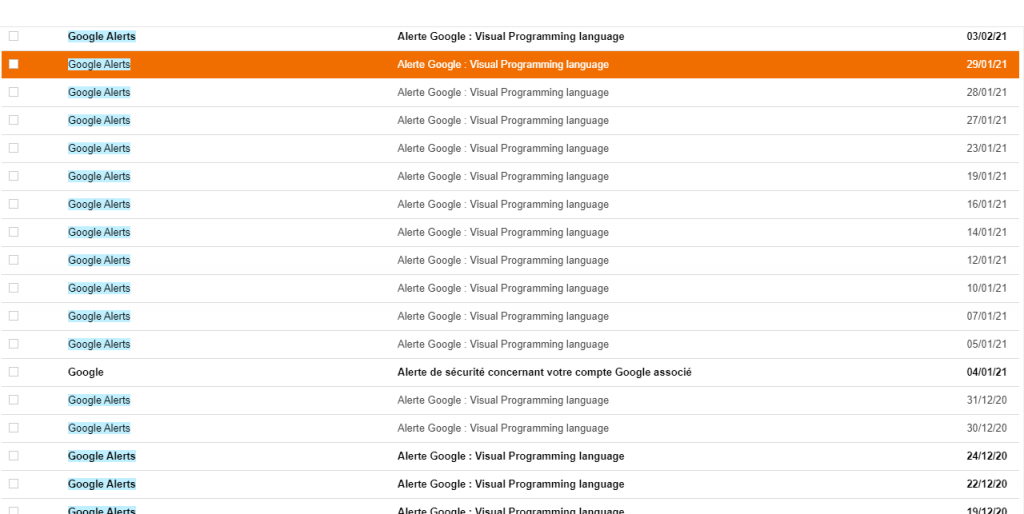1024x514 pixels.
Task: Select checkbox in the orange highlighted 29/01/21 row
Action: [14, 64]
